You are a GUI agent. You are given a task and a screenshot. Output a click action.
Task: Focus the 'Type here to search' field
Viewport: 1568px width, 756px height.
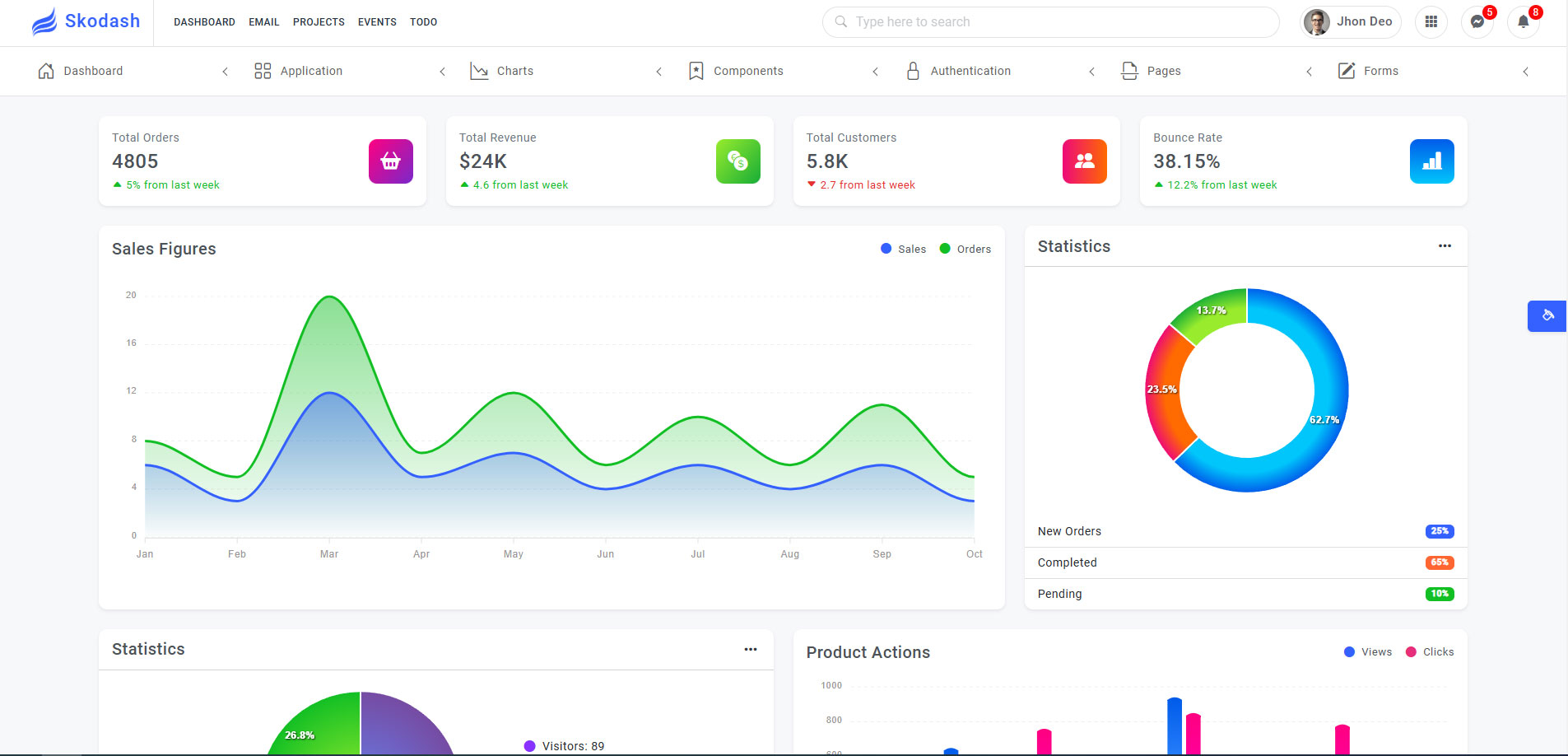(1051, 22)
